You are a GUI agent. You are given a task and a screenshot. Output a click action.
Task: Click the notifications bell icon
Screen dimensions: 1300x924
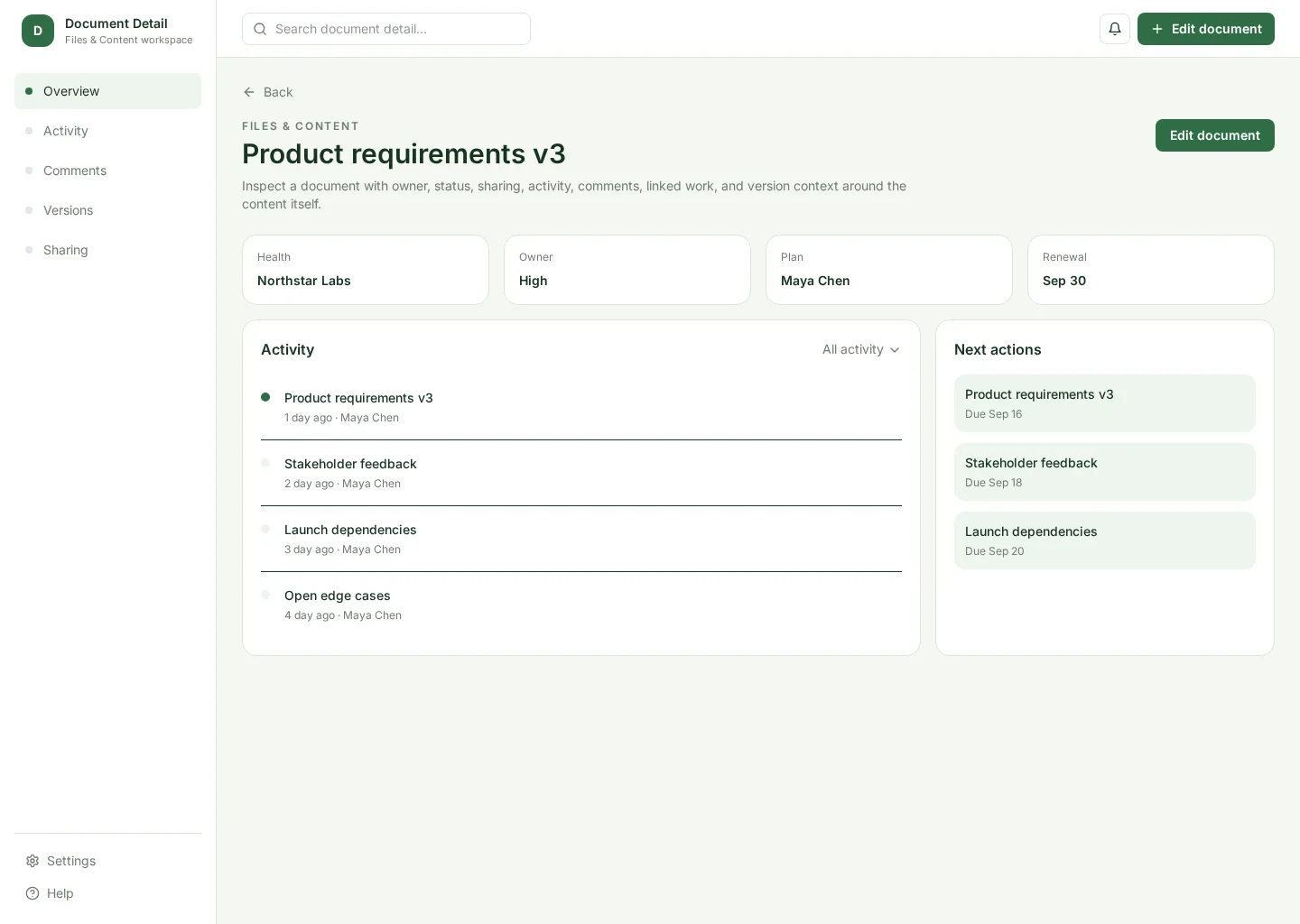coord(1115,29)
